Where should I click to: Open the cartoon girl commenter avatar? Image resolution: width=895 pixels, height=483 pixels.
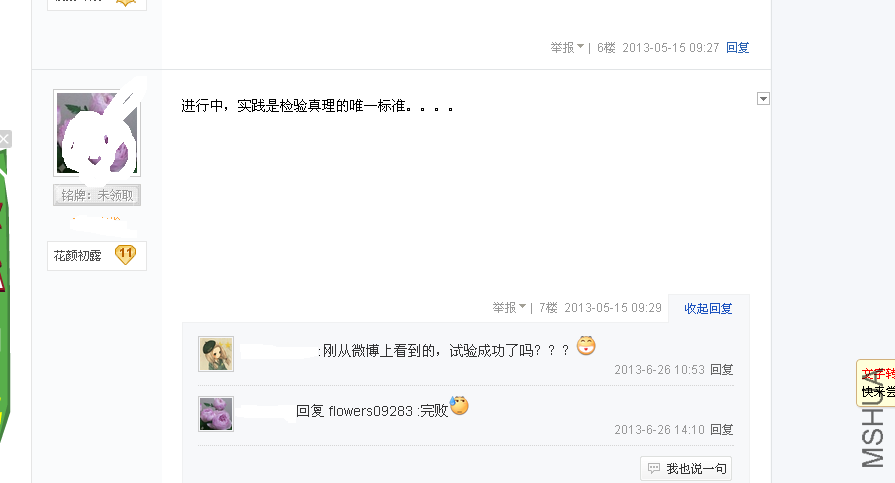click(216, 354)
